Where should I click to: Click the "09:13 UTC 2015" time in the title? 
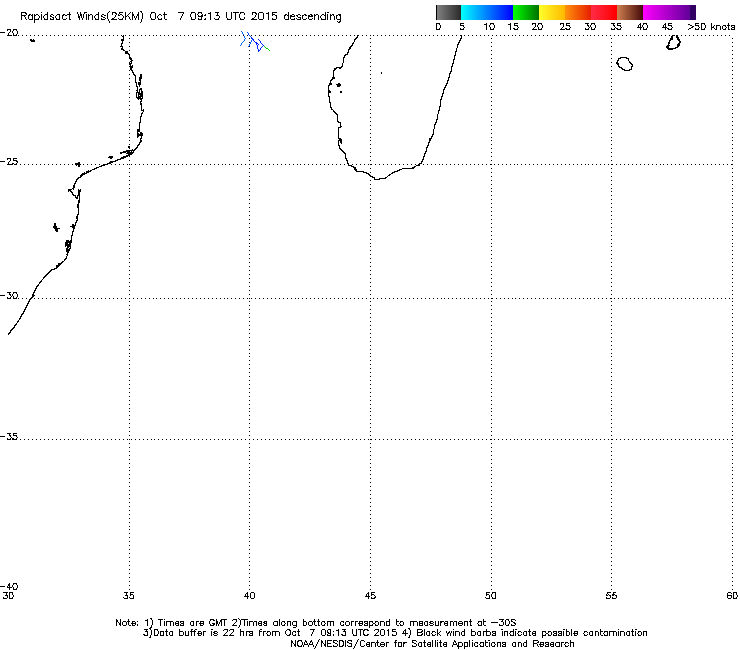point(233,16)
